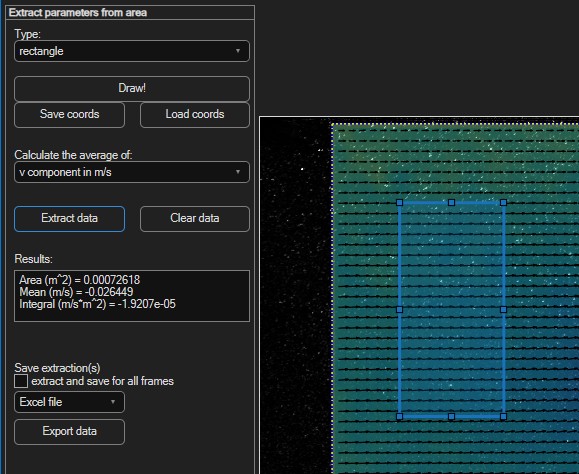This screenshot has width=579, height=474.
Task: Click 'Extract parameters from area' panel title
Action: click(78, 13)
